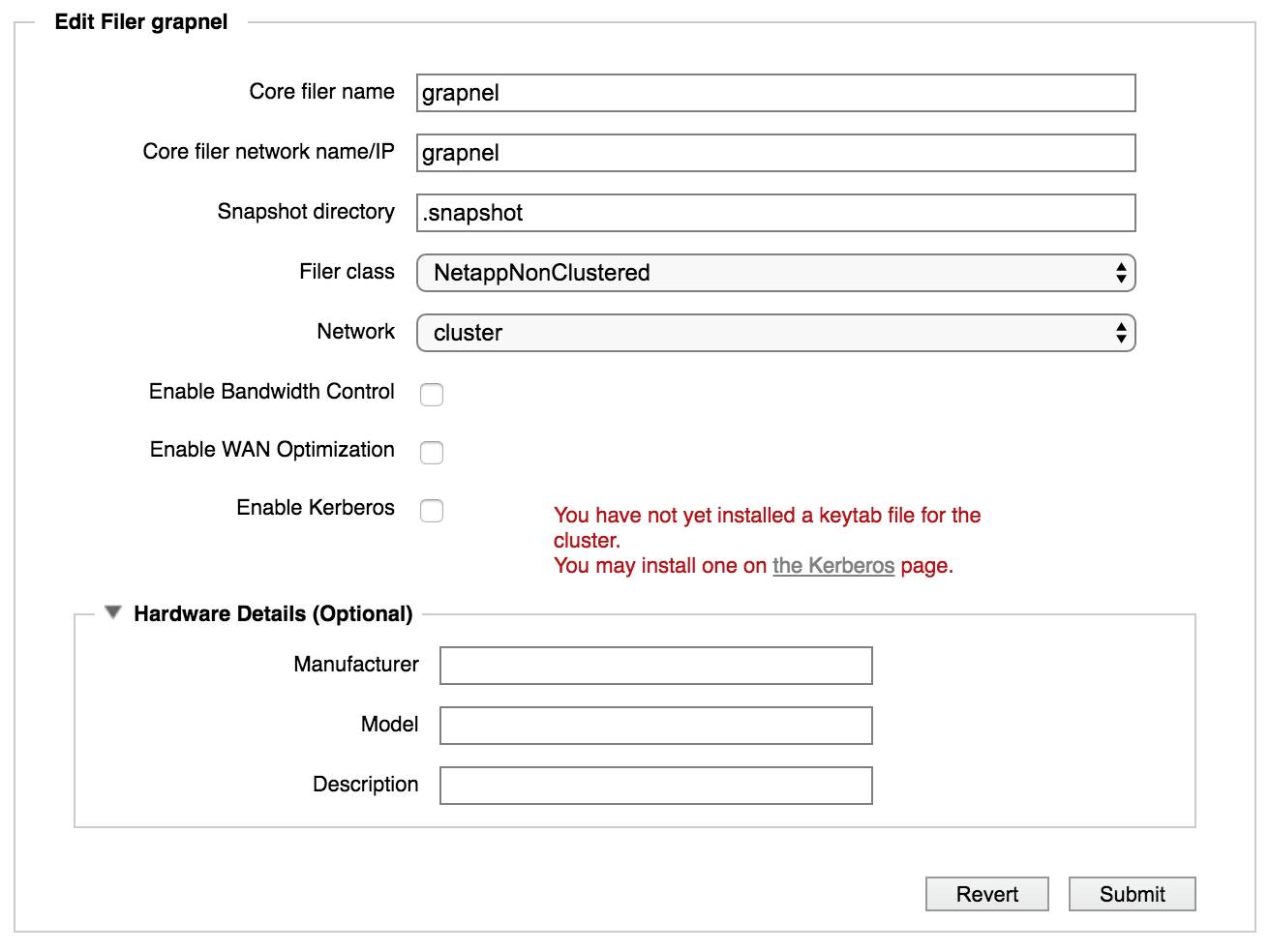Click the Revert button
The width and height of the screenshot is (1270, 952).
pos(986,894)
